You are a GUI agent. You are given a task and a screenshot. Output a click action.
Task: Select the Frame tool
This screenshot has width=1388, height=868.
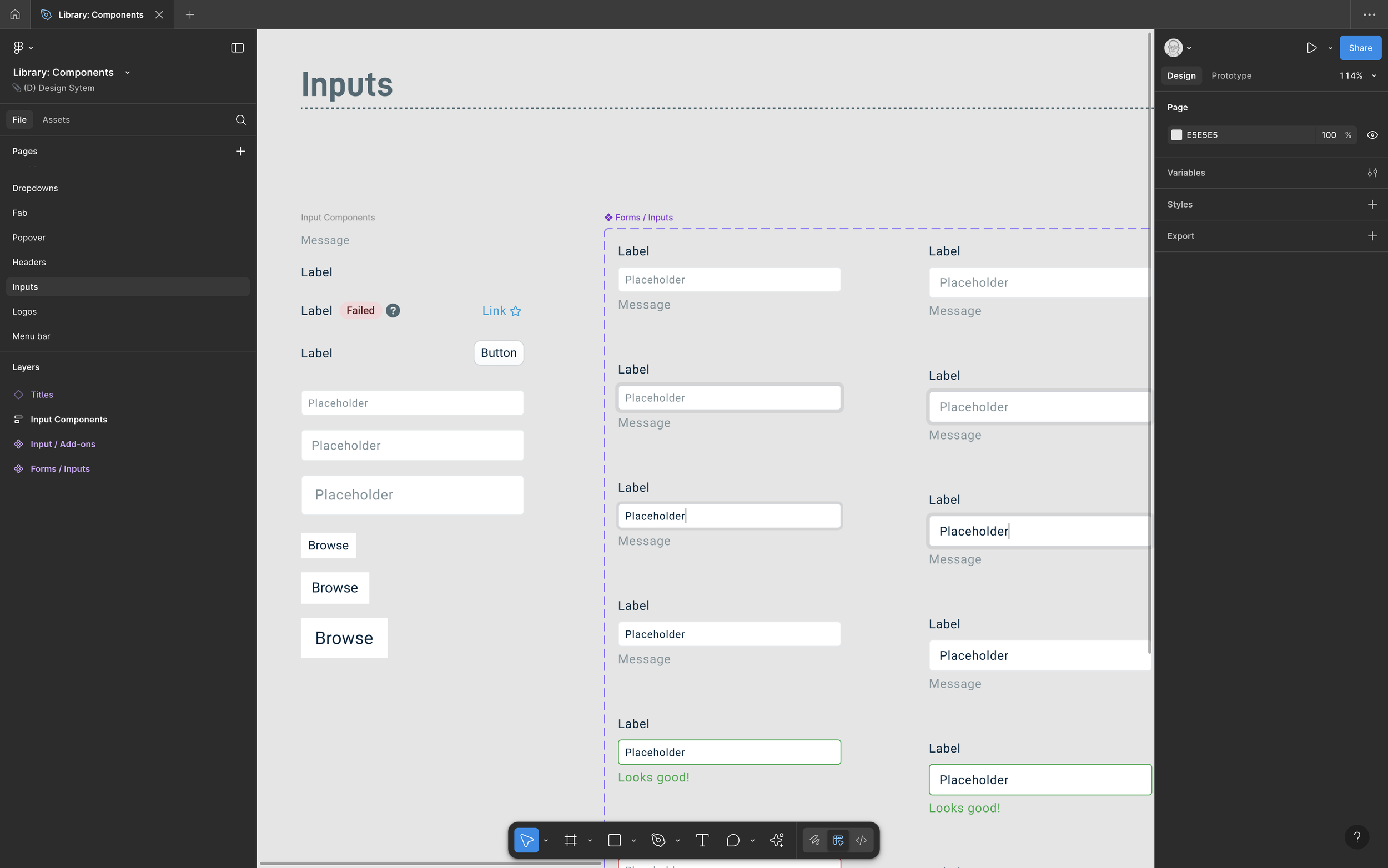(x=571, y=839)
